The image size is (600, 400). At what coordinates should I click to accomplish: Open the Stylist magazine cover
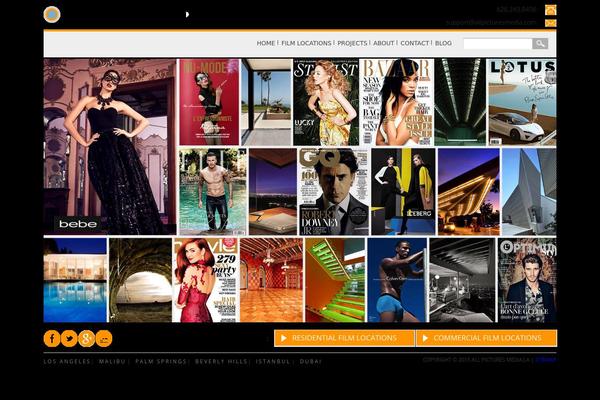[326, 102]
